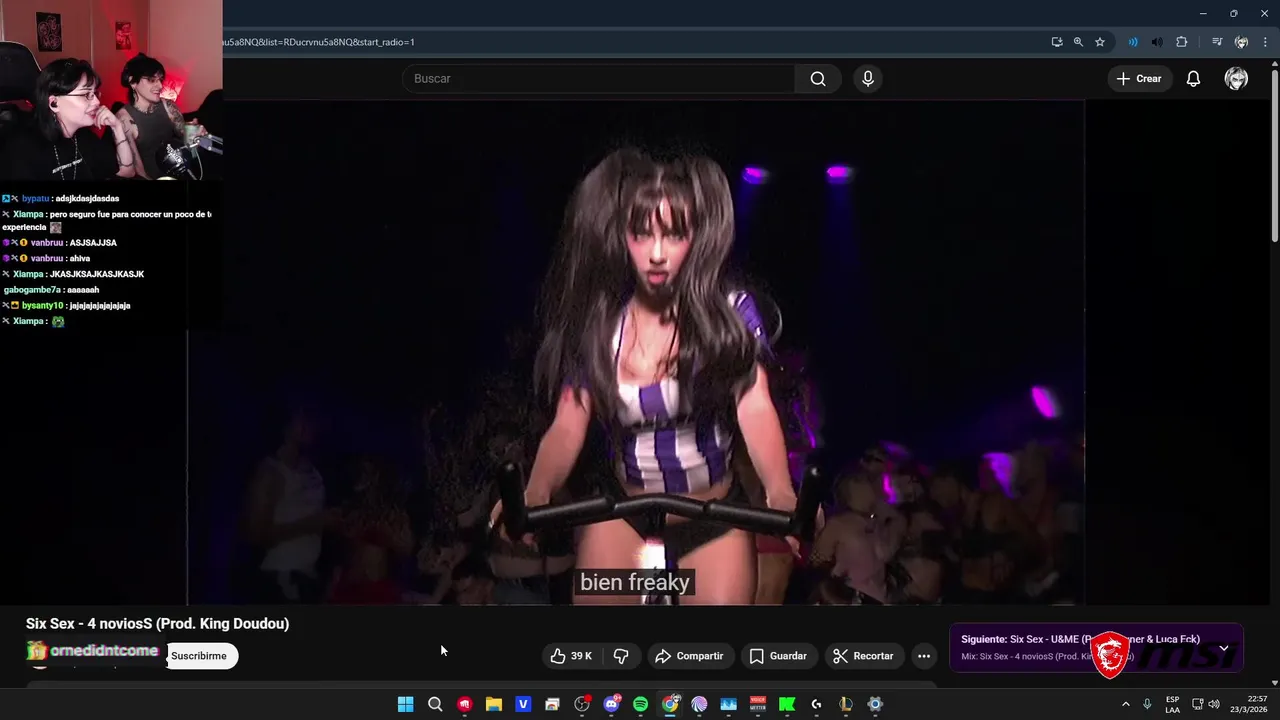Screen dimensions: 1280x720
Task: Click chat message 'ahiva' by vanbruu
Action: click(80, 259)
